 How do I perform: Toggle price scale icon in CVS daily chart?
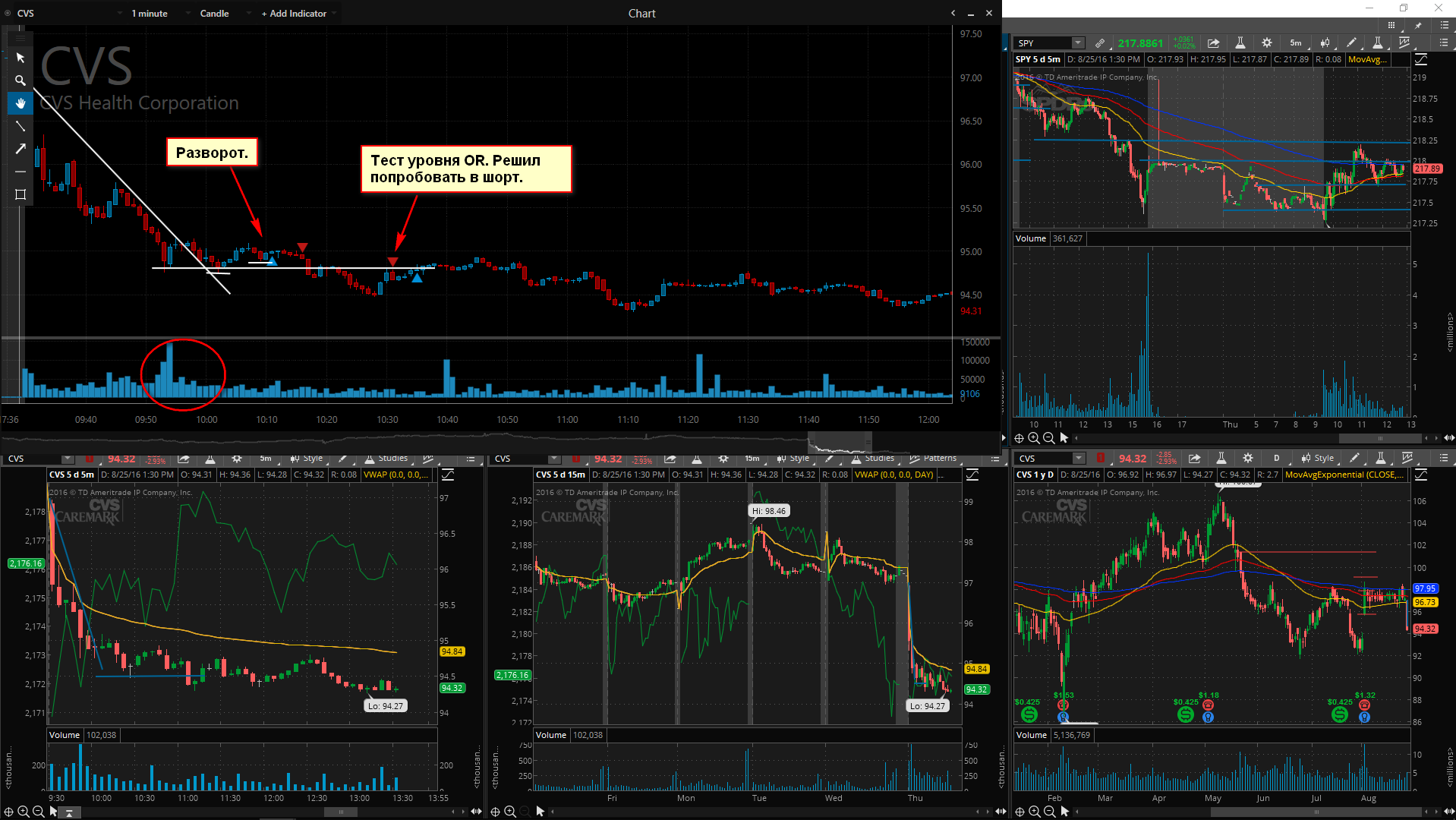tap(1421, 475)
